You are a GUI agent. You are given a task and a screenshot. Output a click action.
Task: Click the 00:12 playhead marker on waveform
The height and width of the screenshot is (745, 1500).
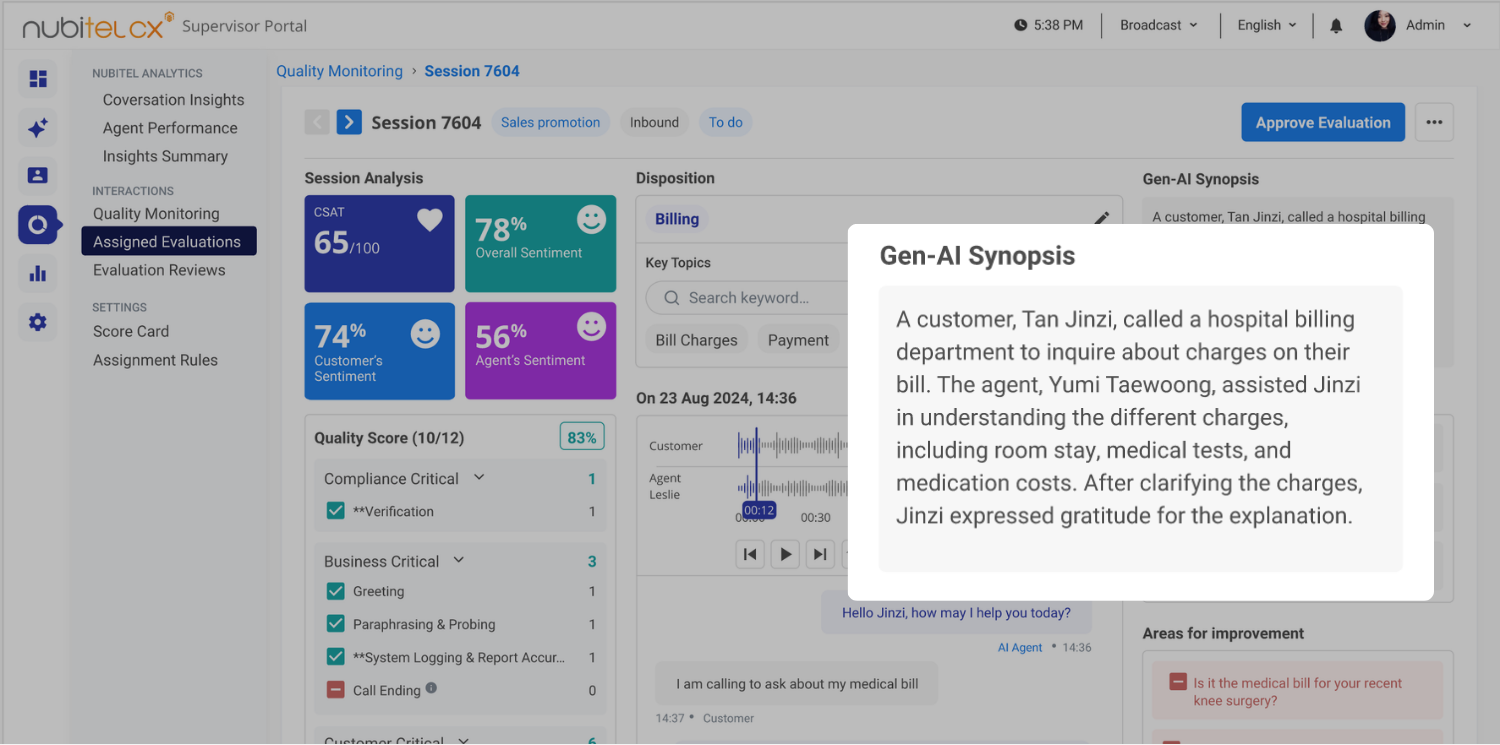[759, 510]
